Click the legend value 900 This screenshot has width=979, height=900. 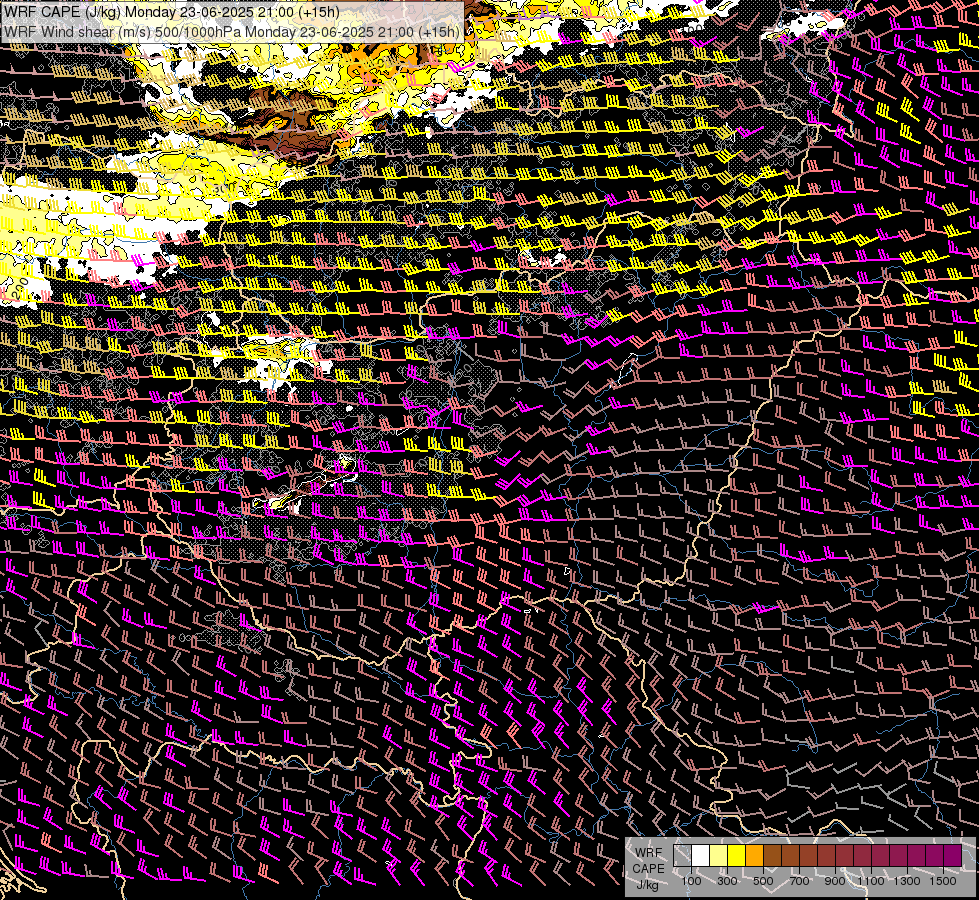tap(835, 881)
